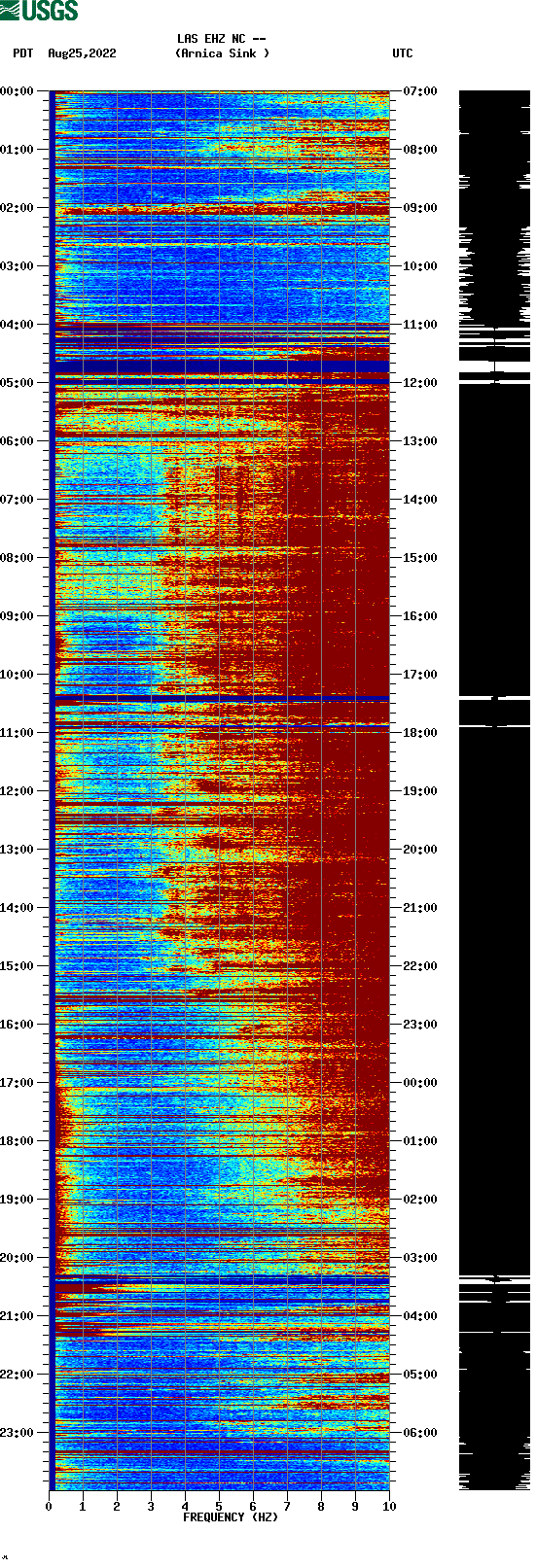Screen dimensions: 537x1568
Task: Click the 07:00 UTC label at top
Action: coord(420,91)
